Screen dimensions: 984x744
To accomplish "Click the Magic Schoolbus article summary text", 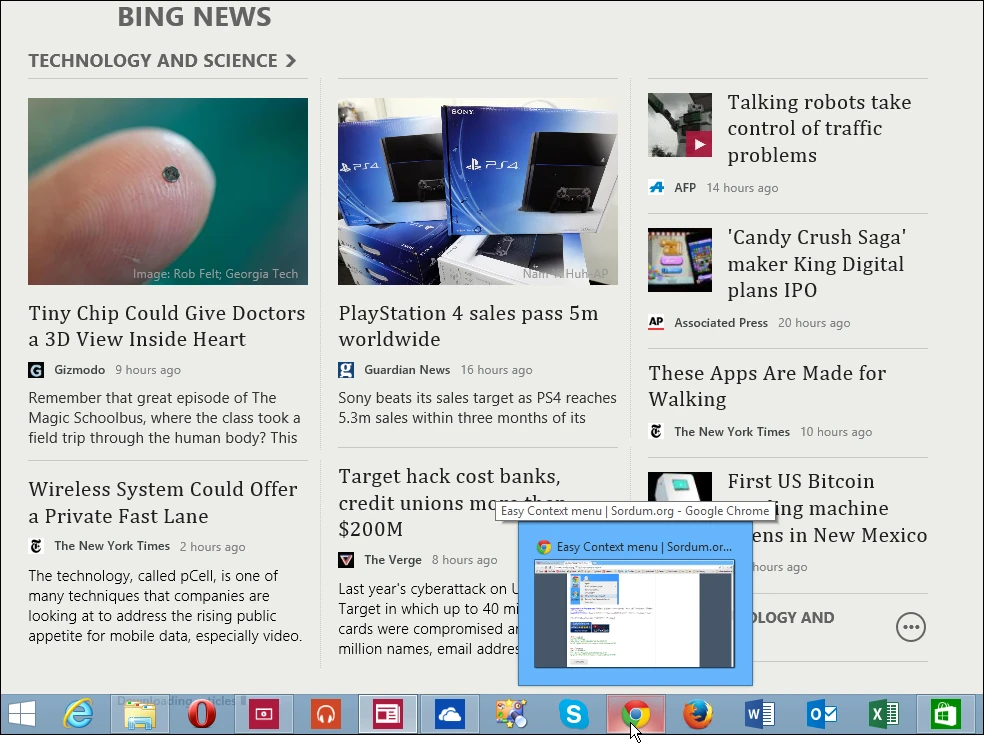I will [164, 418].
